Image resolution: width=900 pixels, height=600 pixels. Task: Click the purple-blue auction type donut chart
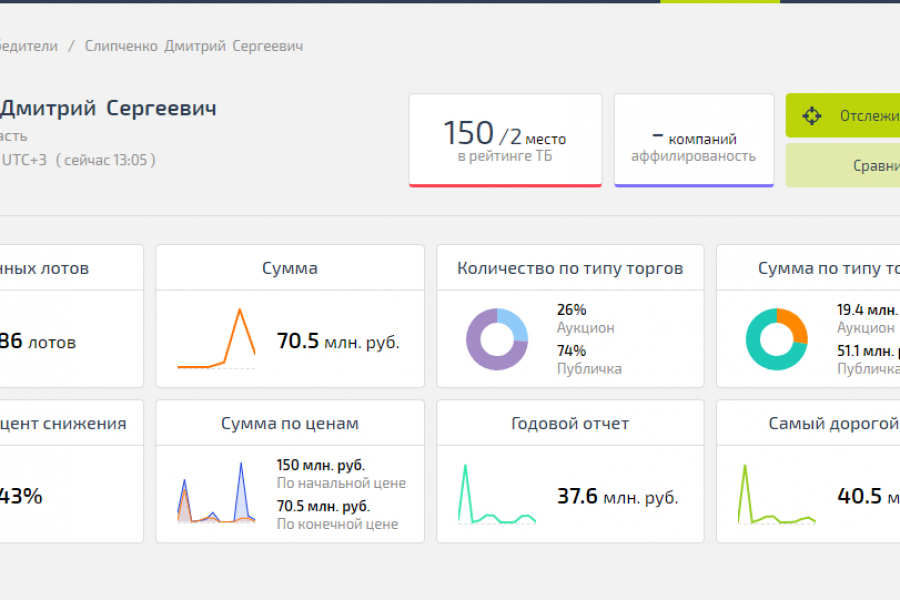496,339
